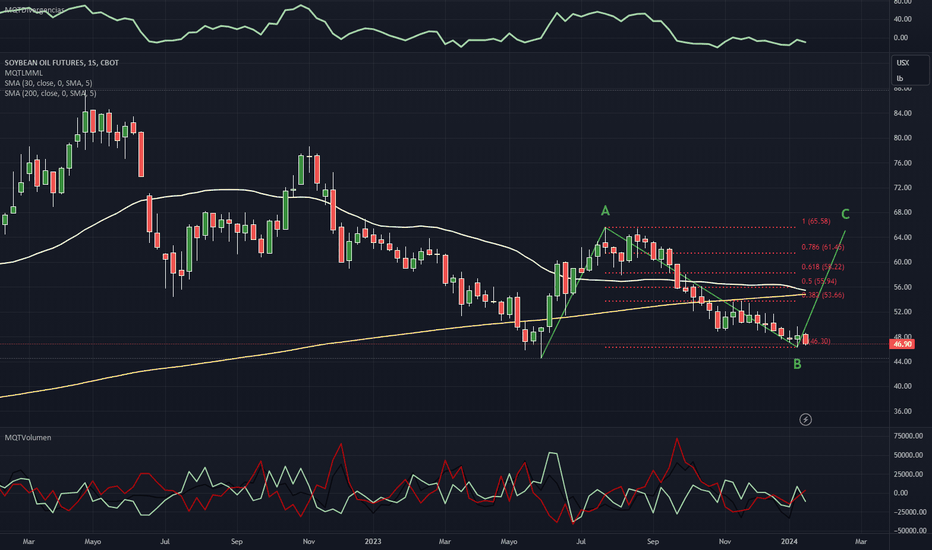Viewport: 932px width, 550px height.
Task: Click the Fibonacci level label 0.5 (55.94)
Action: click(x=819, y=281)
